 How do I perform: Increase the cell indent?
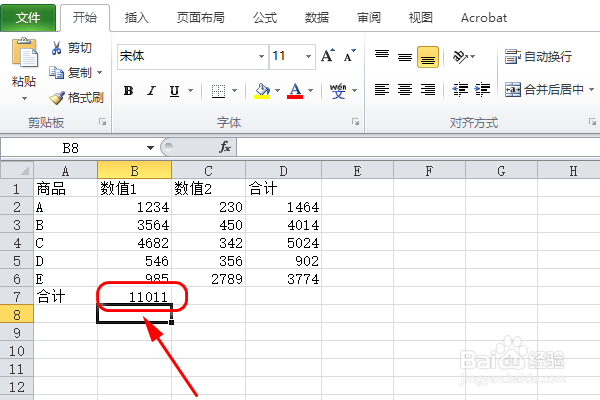482,90
